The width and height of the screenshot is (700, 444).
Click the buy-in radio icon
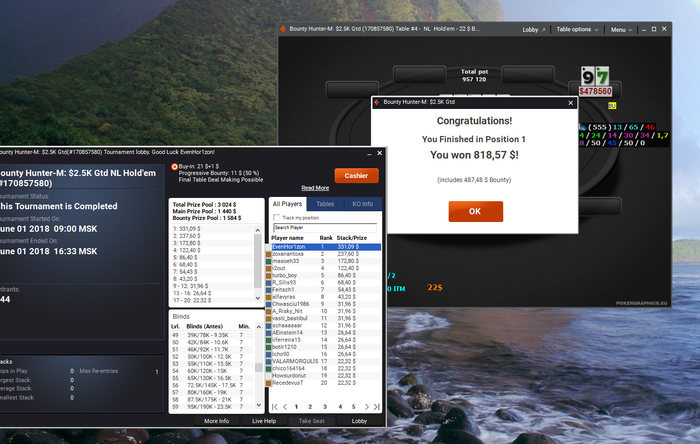point(175,166)
